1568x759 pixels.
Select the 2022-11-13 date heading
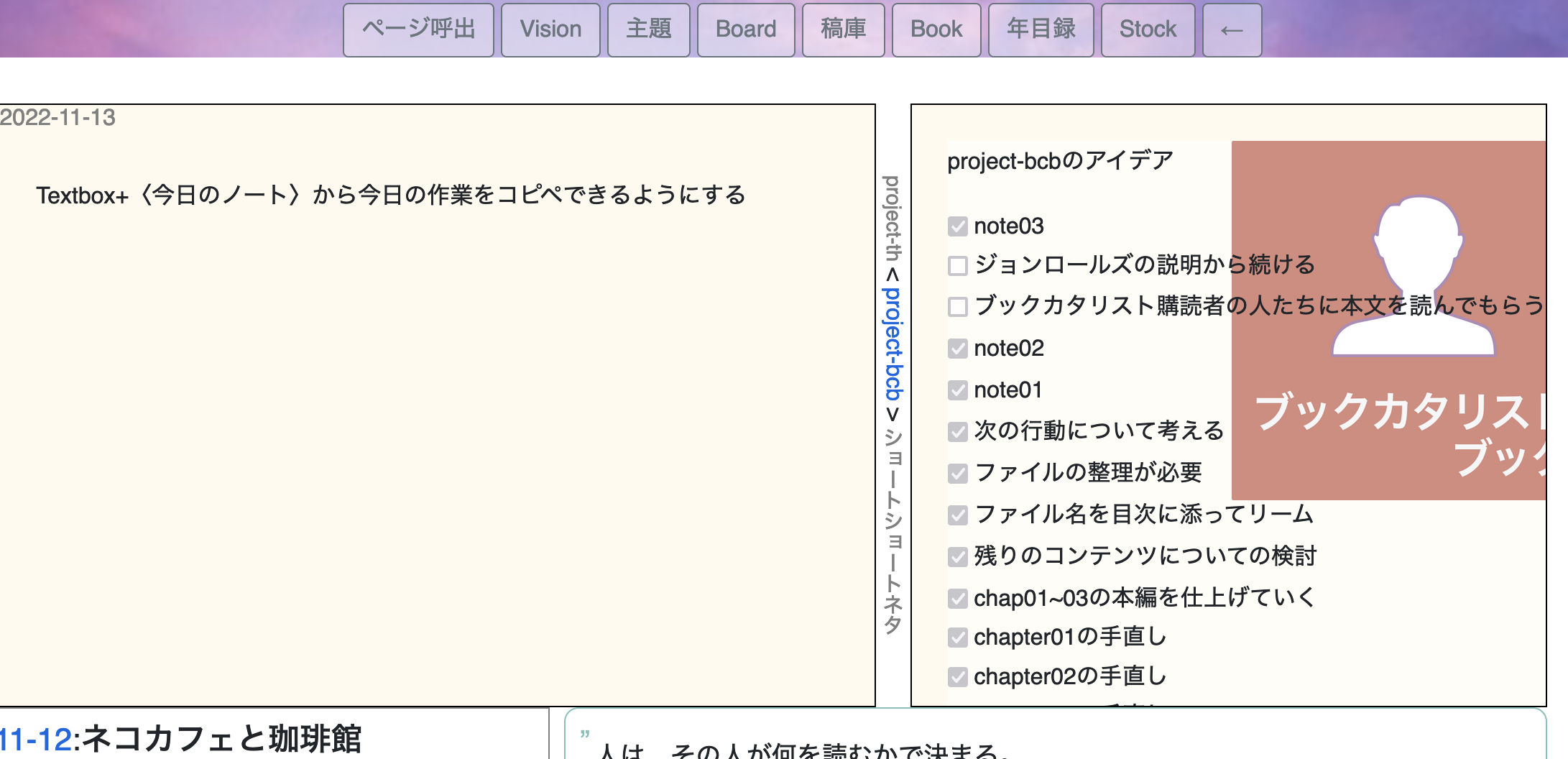pos(57,119)
